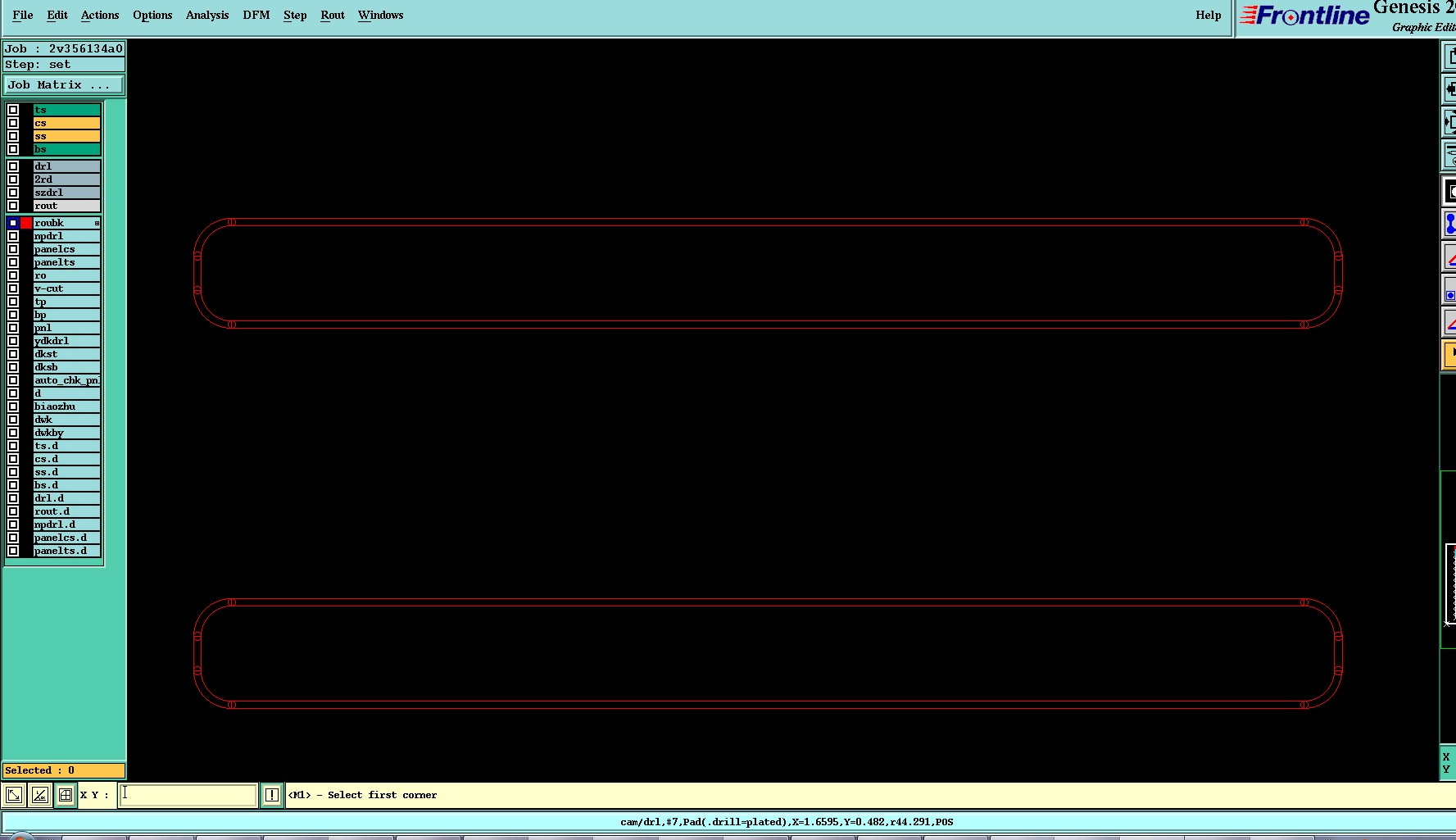Screen dimensions: 1456x840
Task: Open the File menu
Action: coord(23,15)
